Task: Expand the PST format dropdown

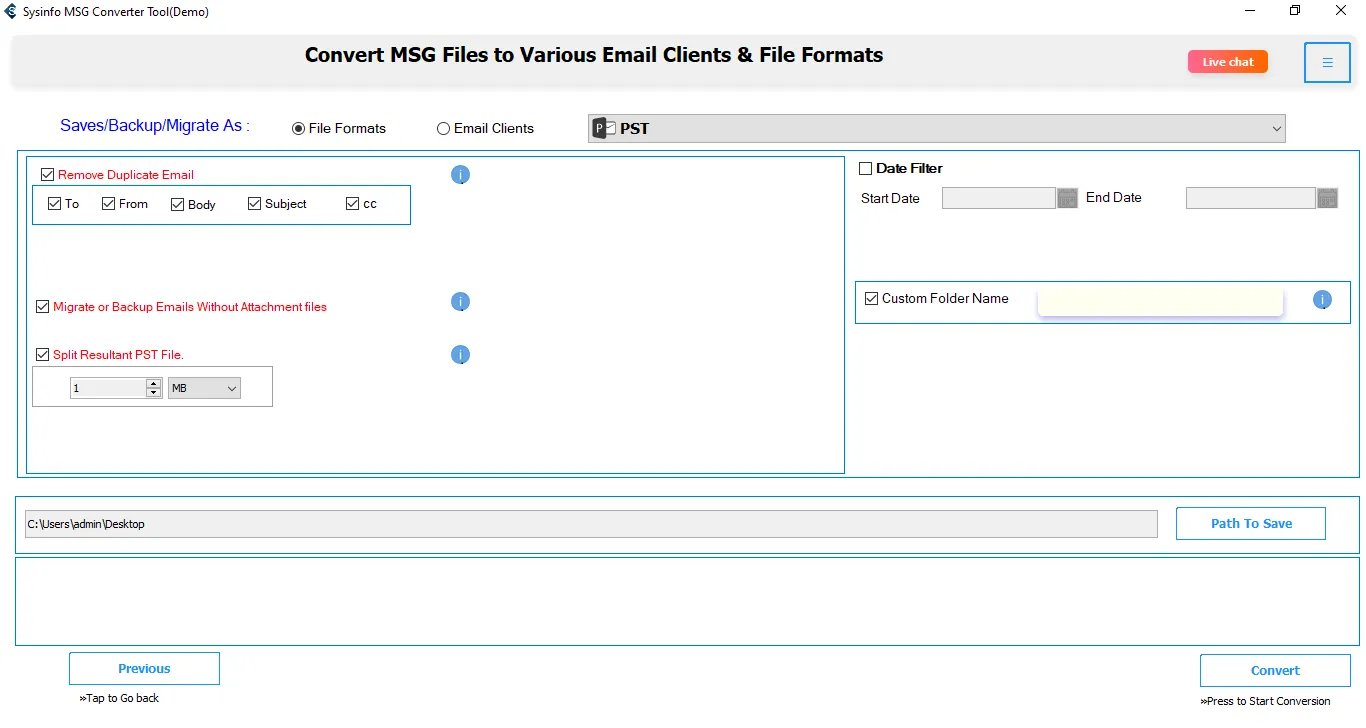Action: pyautogui.click(x=1276, y=129)
